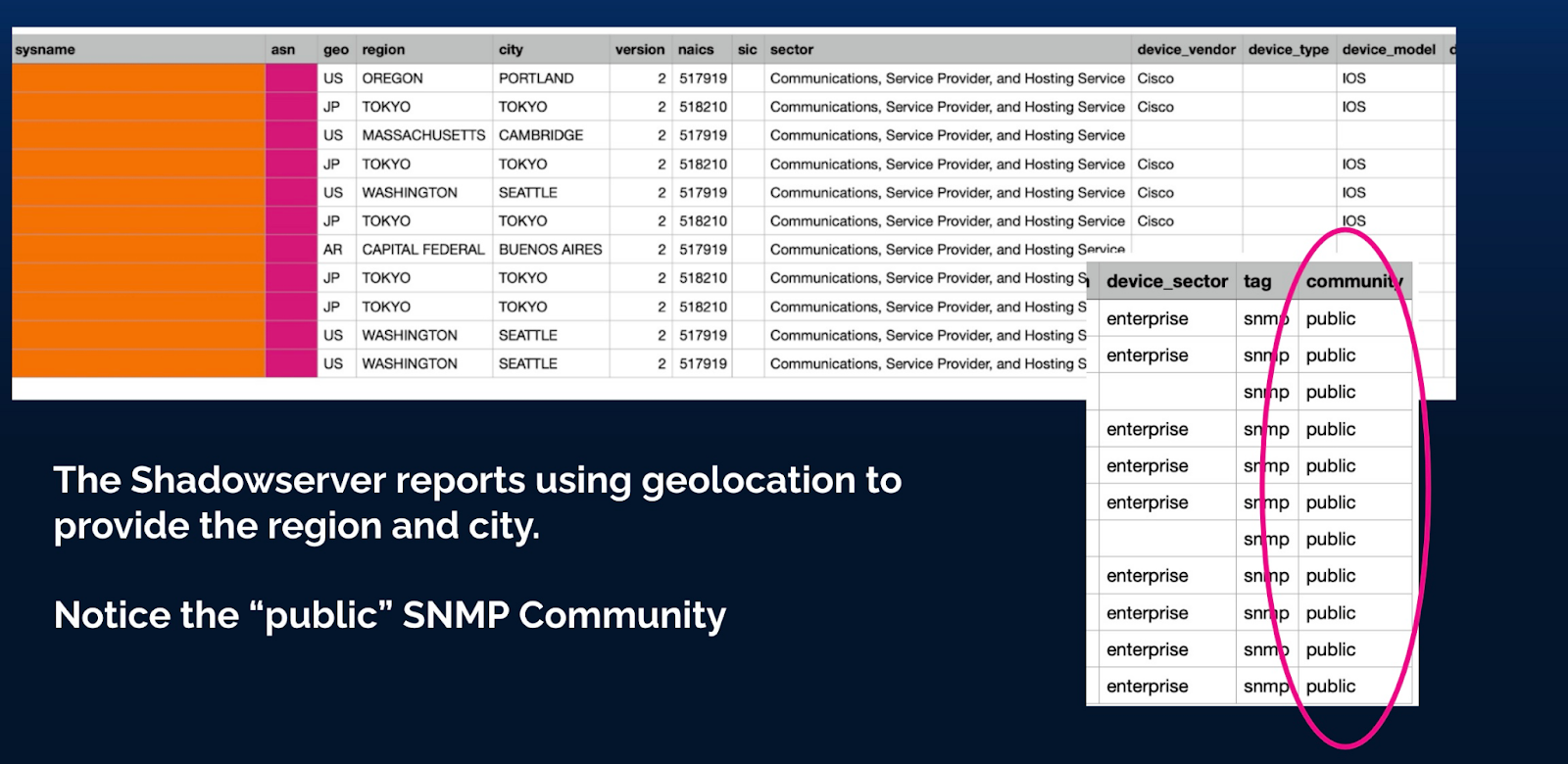Select the "device_model" column header
1568x764 pixels.
(x=1389, y=49)
